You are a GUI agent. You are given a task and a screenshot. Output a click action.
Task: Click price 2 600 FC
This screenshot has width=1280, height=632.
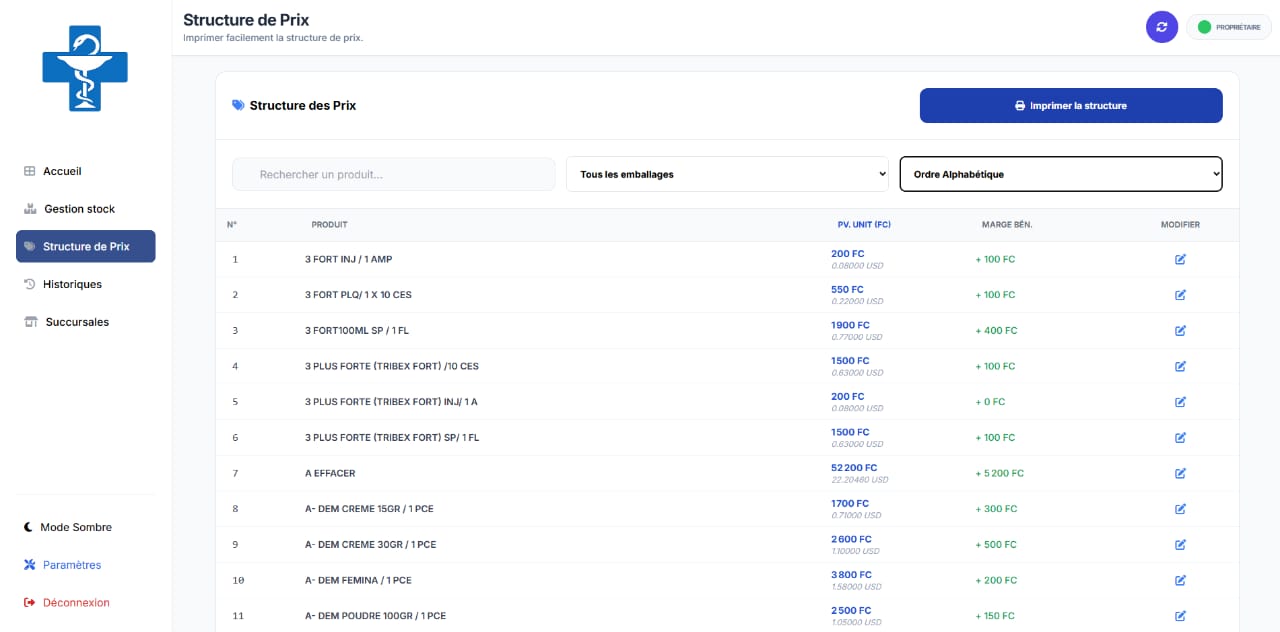pos(851,539)
